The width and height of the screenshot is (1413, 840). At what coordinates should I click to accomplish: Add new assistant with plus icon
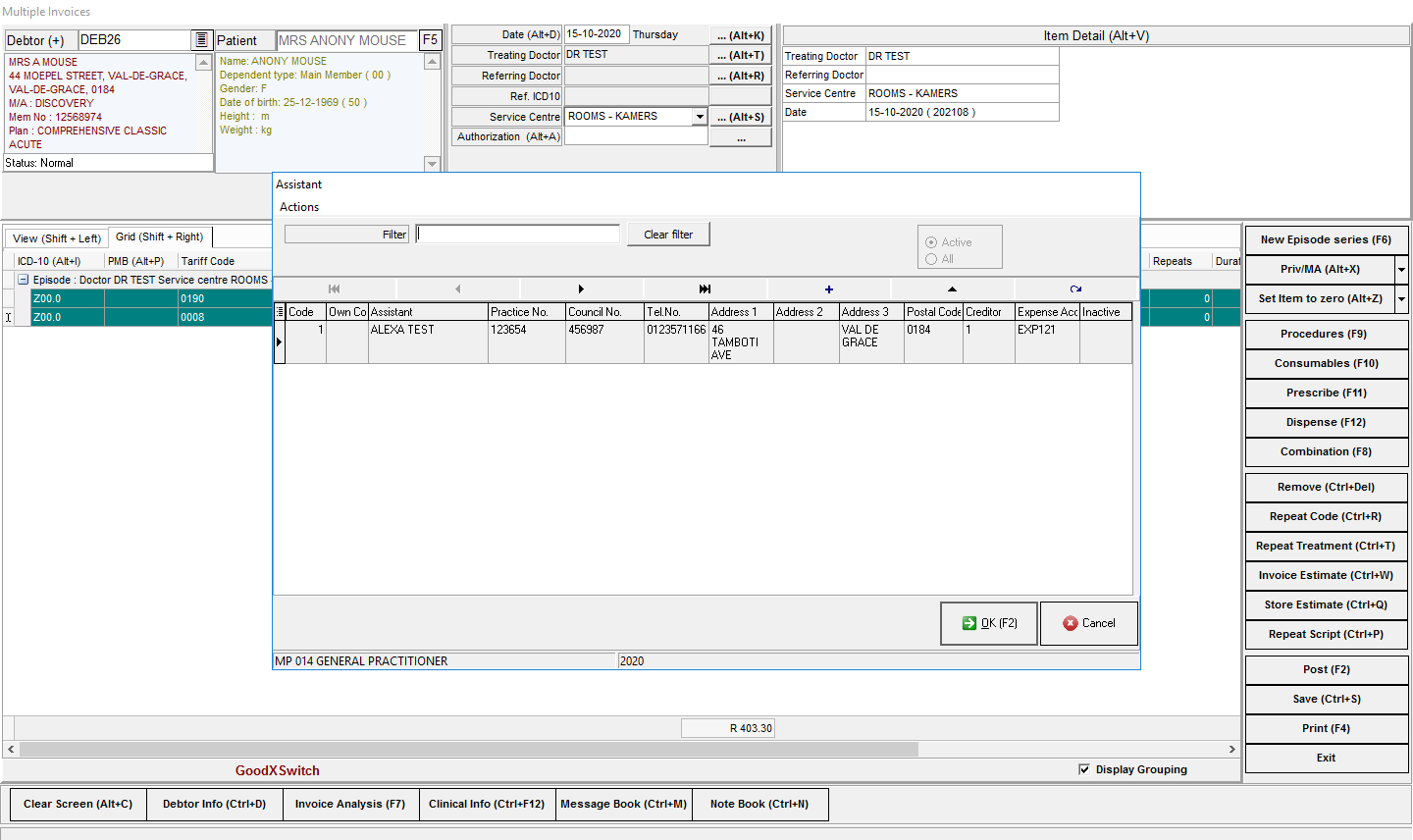pyautogui.click(x=829, y=289)
